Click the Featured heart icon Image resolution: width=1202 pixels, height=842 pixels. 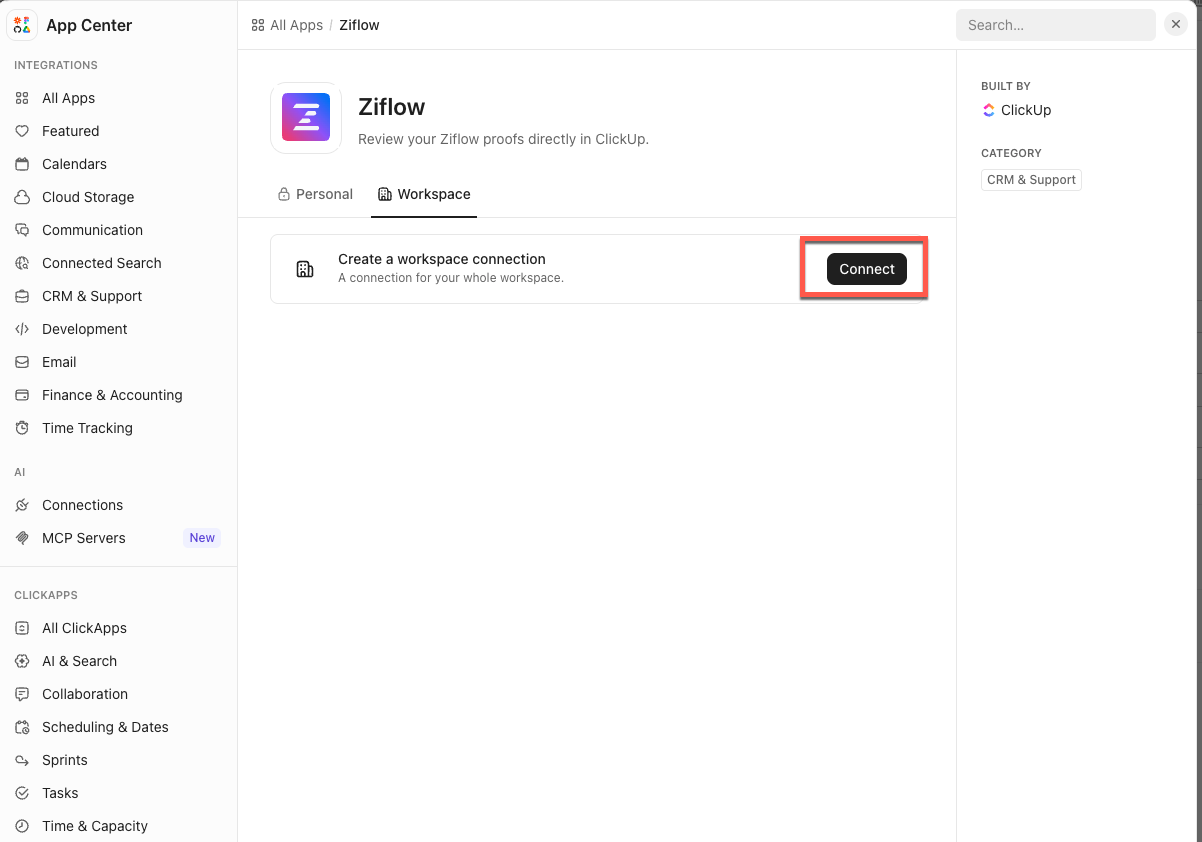(22, 131)
